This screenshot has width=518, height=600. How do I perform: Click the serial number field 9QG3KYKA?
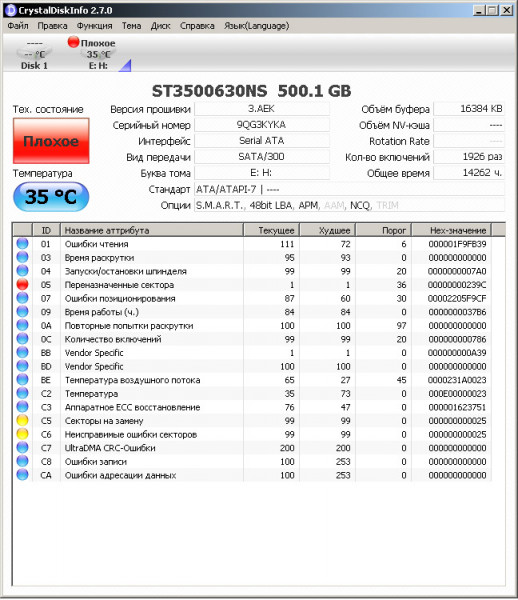[262, 125]
